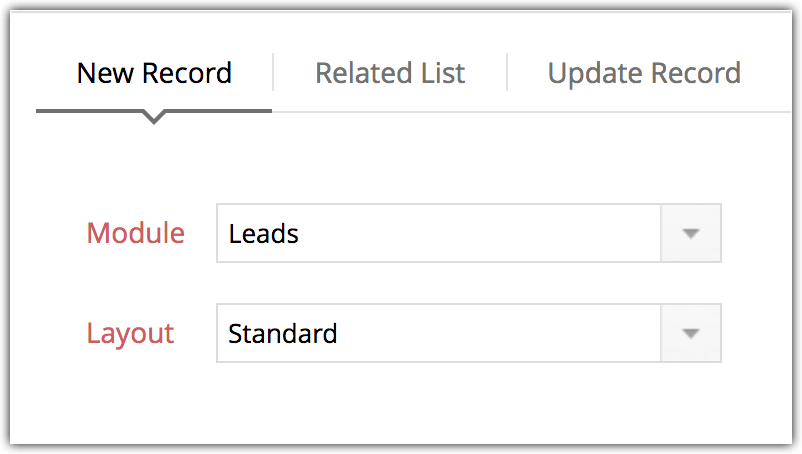Click the caret pointer beneath New Record
This screenshot has width=802, height=454.
click(154, 118)
